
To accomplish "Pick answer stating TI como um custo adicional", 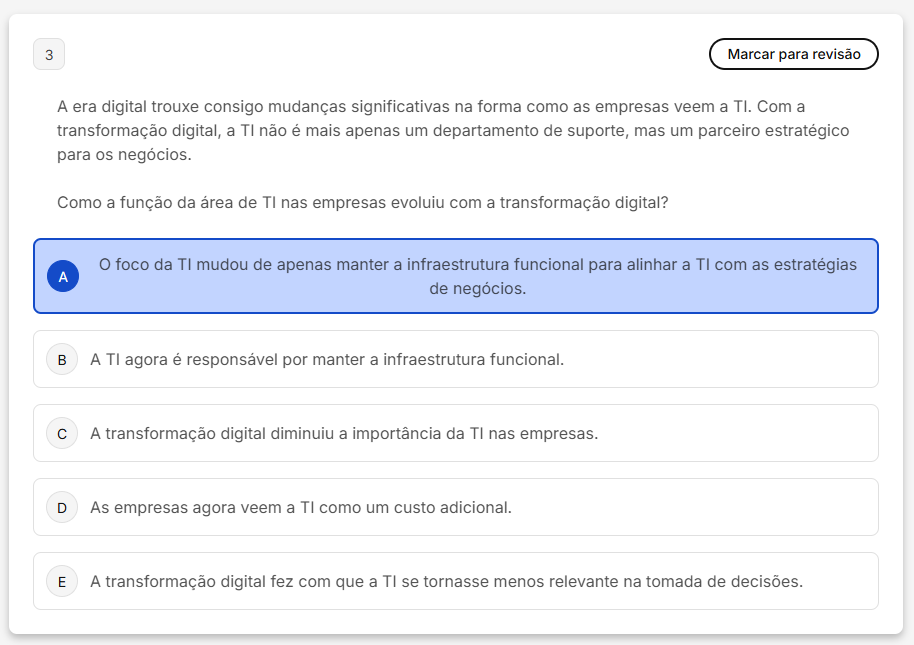I will click(300, 507).
